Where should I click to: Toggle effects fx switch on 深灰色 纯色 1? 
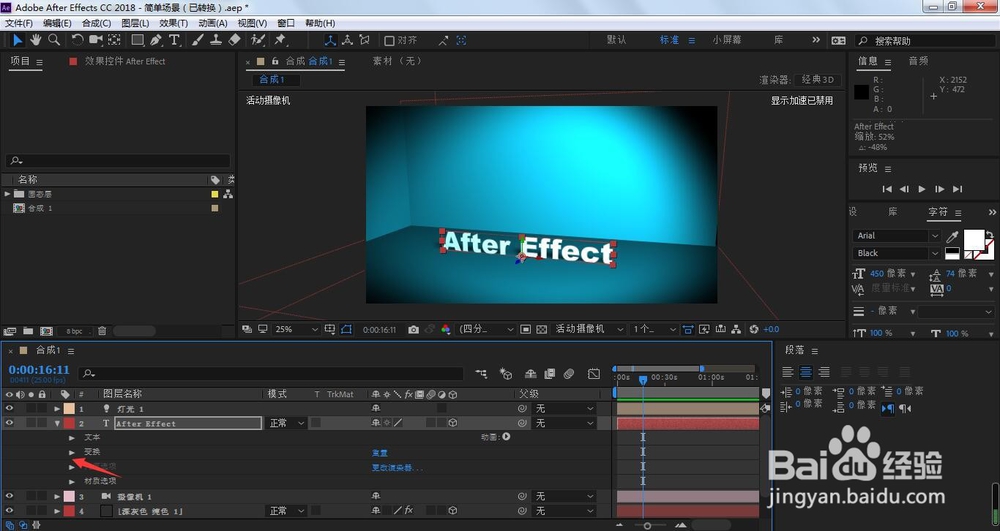409,511
